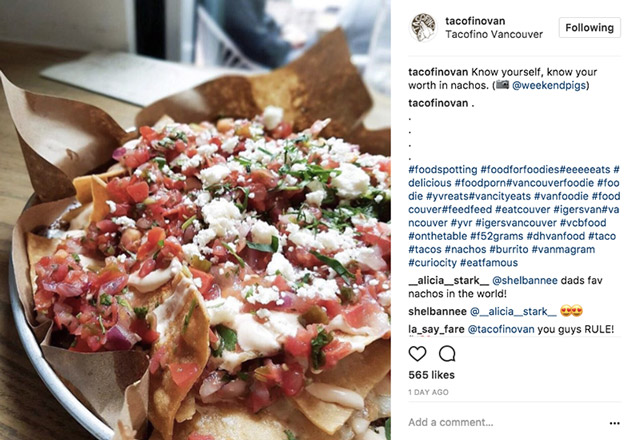Open the 1 DAY AGO timestamp
This screenshot has height=440, width=638.
(x=428, y=392)
